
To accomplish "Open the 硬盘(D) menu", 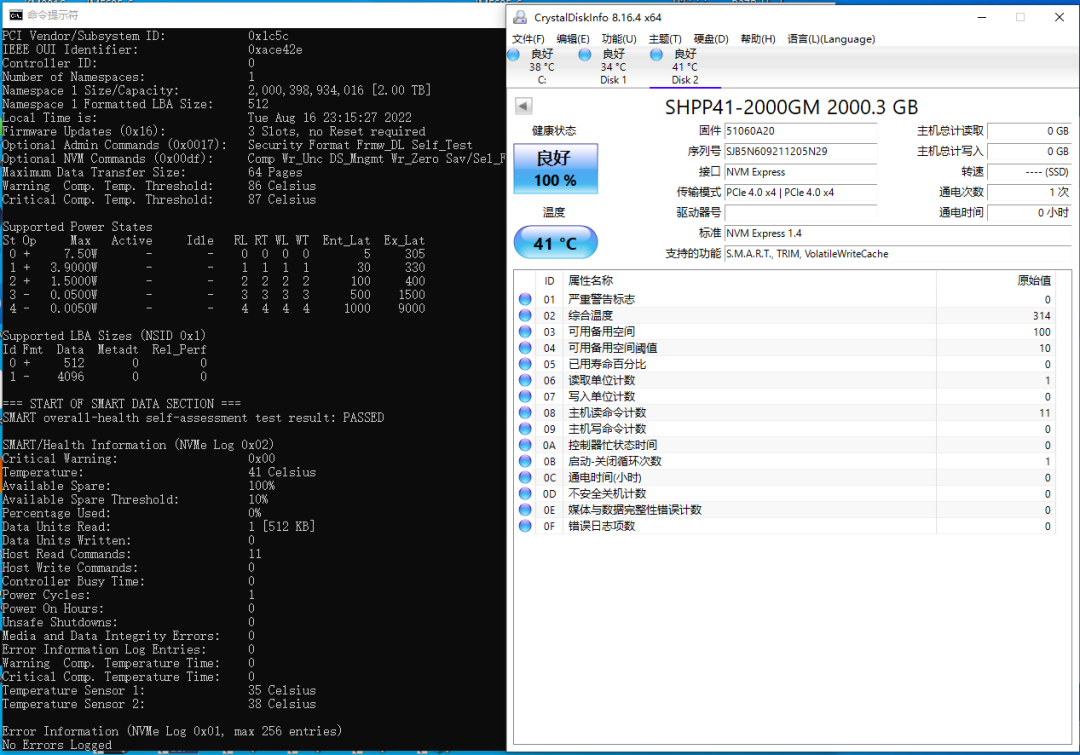I will 711,39.
